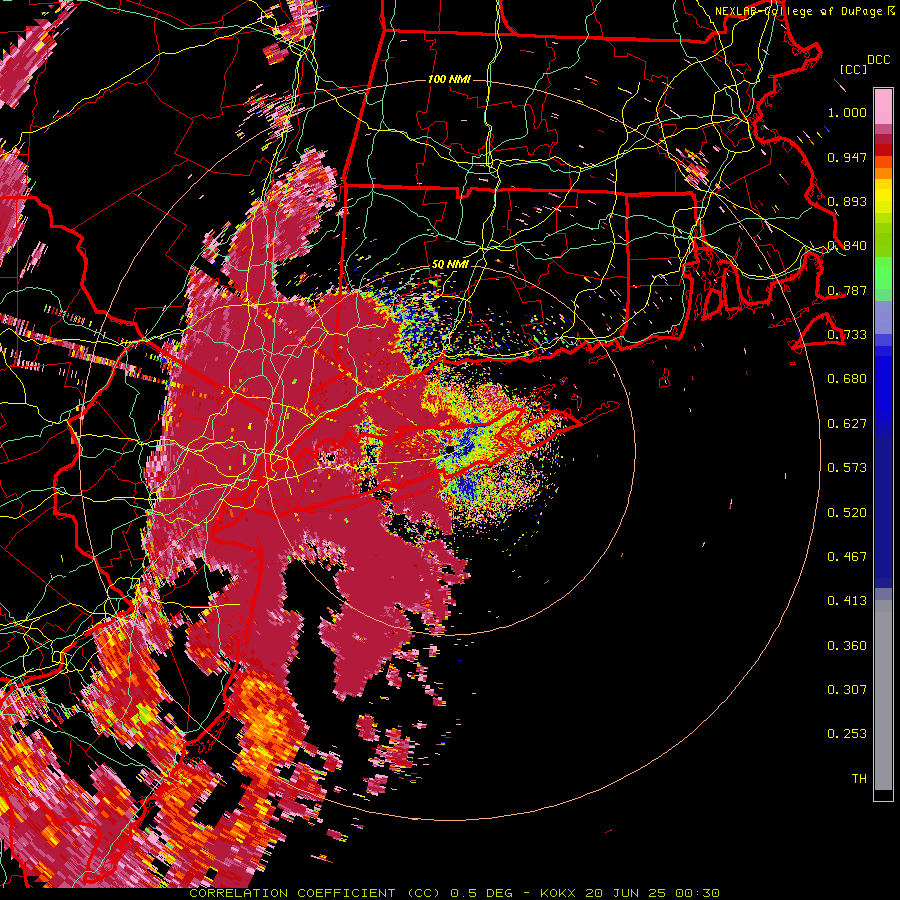The width and height of the screenshot is (900, 900).
Task: Click the CORRELATION COEFFICIENT (CC) caption text
Action: point(315,893)
